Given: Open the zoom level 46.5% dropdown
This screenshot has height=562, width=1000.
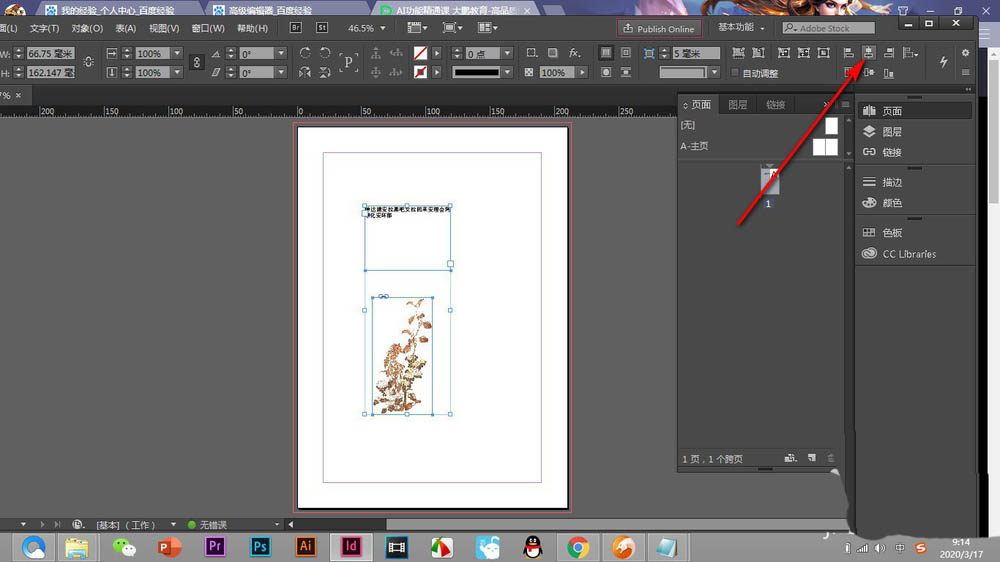Looking at the screenshot, I should 383,28.
